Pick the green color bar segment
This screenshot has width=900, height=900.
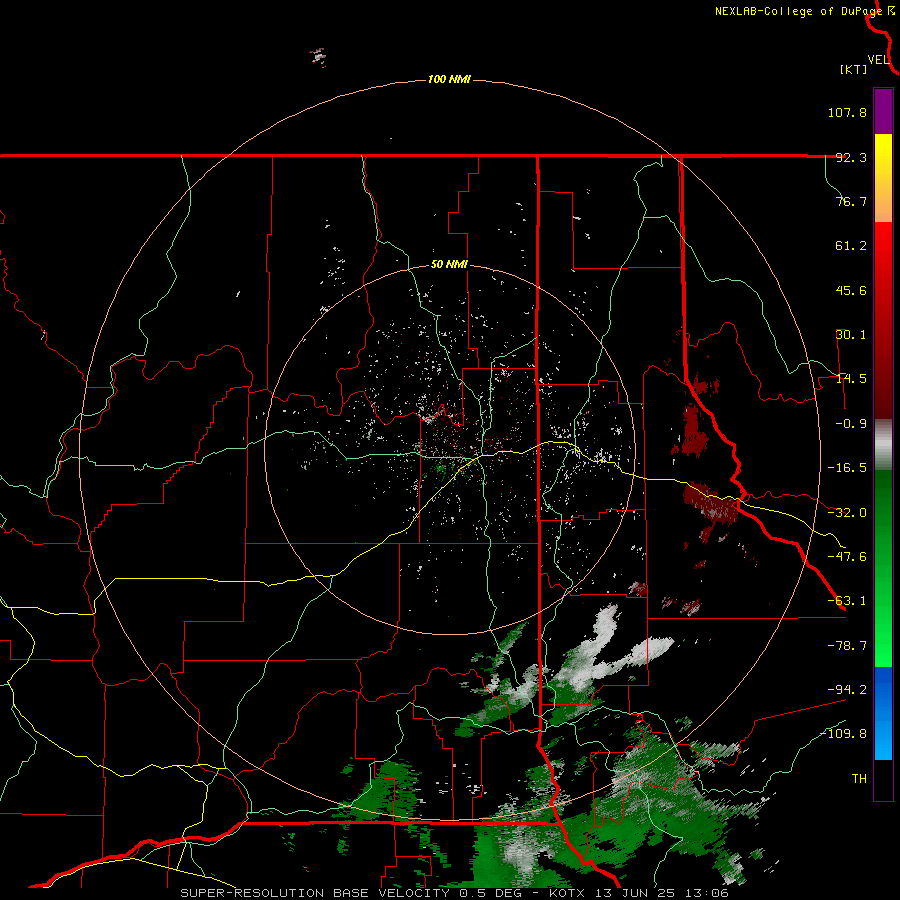pos(883,568)
